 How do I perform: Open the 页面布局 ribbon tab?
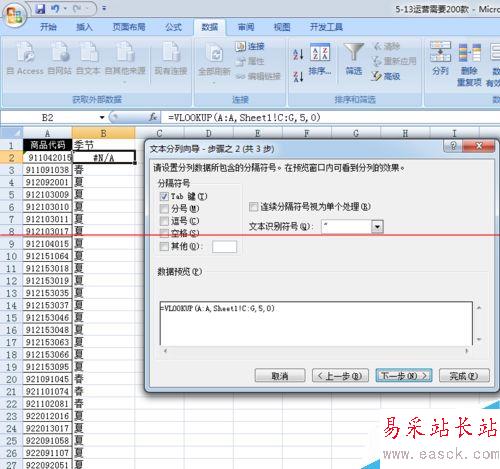tap(129, 27)
